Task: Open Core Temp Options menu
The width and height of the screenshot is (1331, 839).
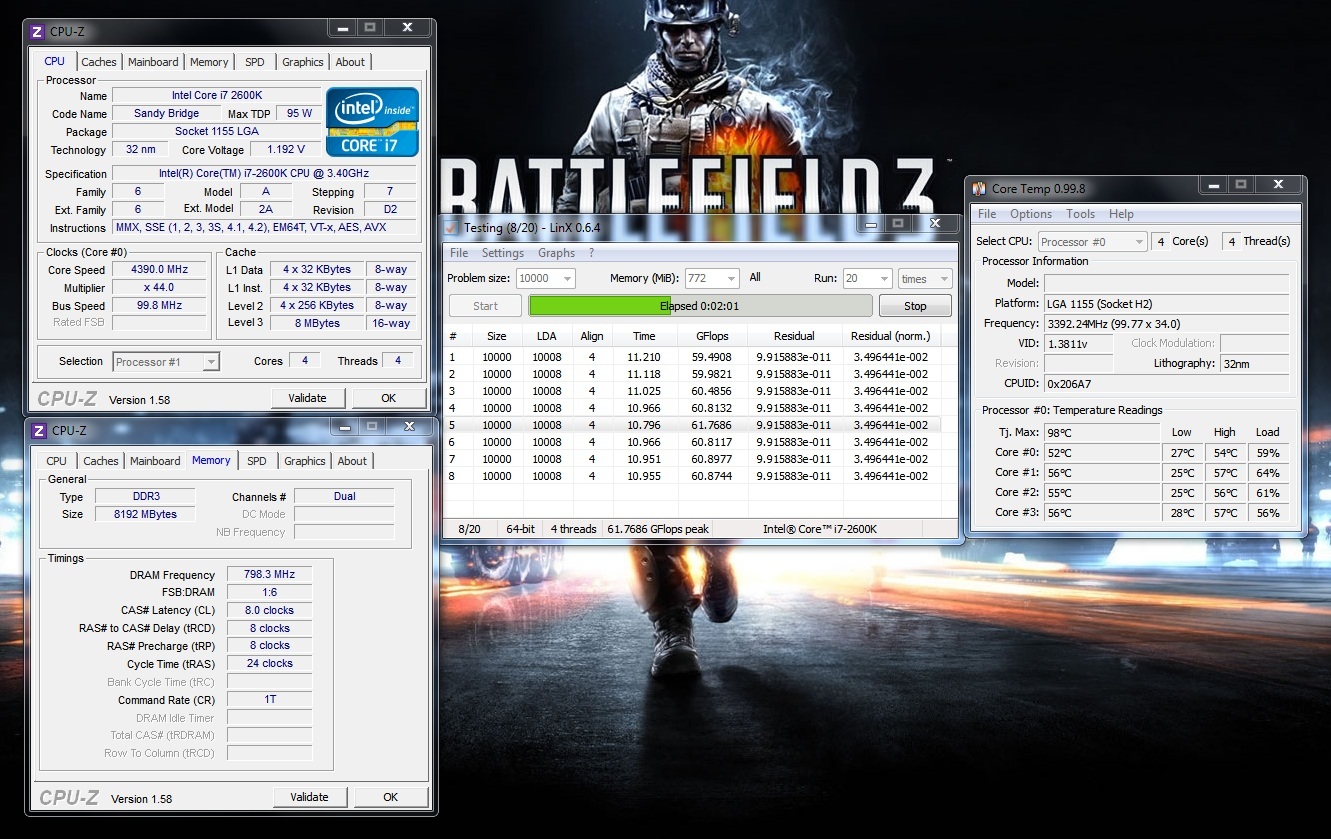Action: tap(1031, 214)
